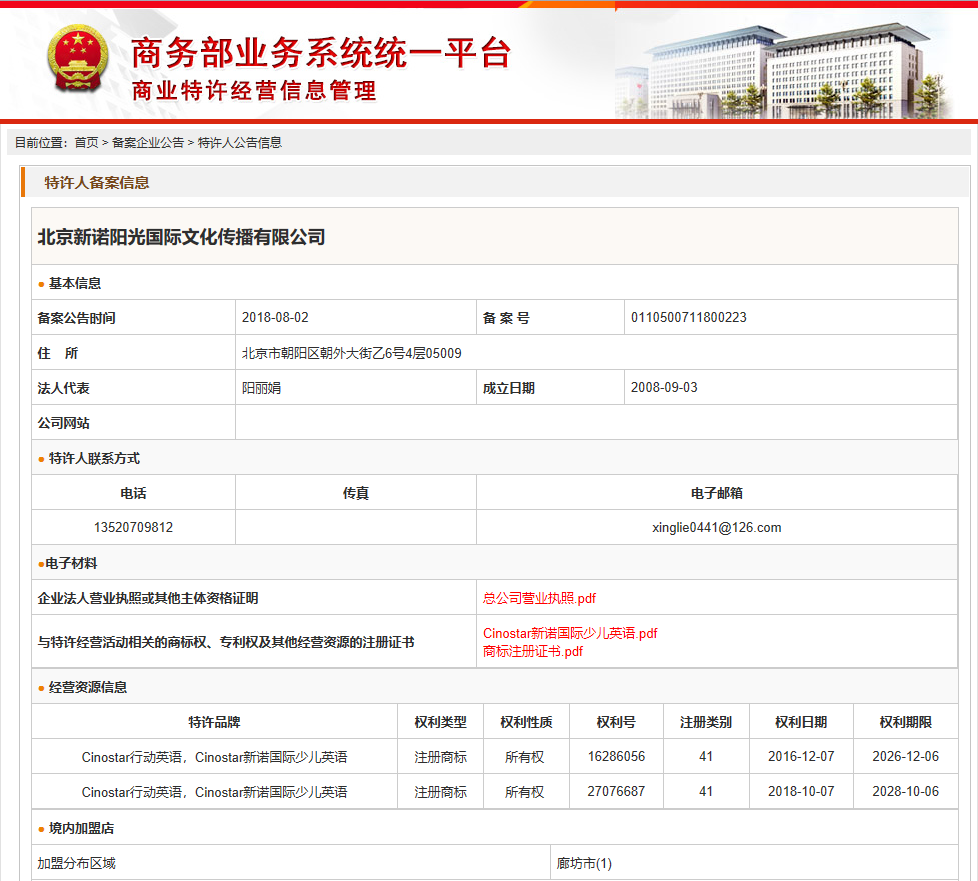The image size is (978, 881).
Task: Click the 公司网站 label cell
Action: click(x=133, y=422)
